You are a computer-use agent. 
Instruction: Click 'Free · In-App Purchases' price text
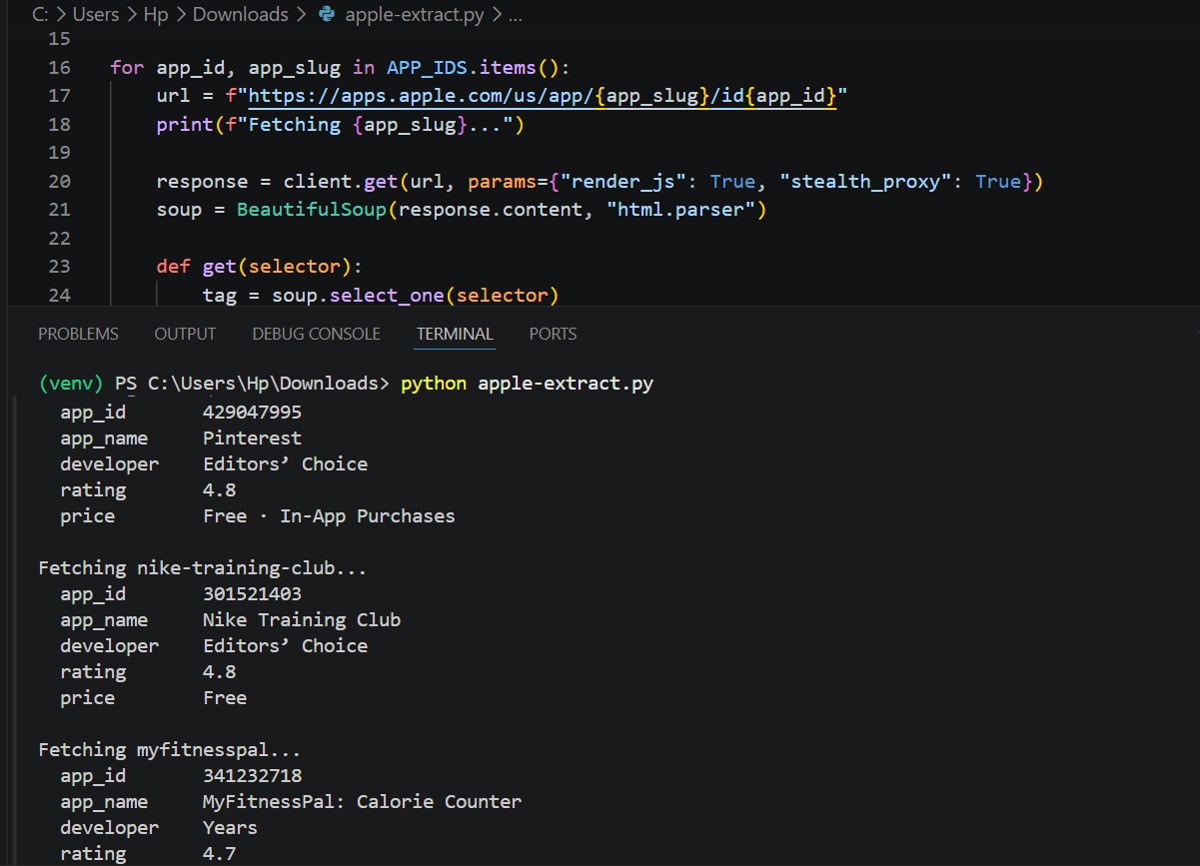tap(329, 516)
